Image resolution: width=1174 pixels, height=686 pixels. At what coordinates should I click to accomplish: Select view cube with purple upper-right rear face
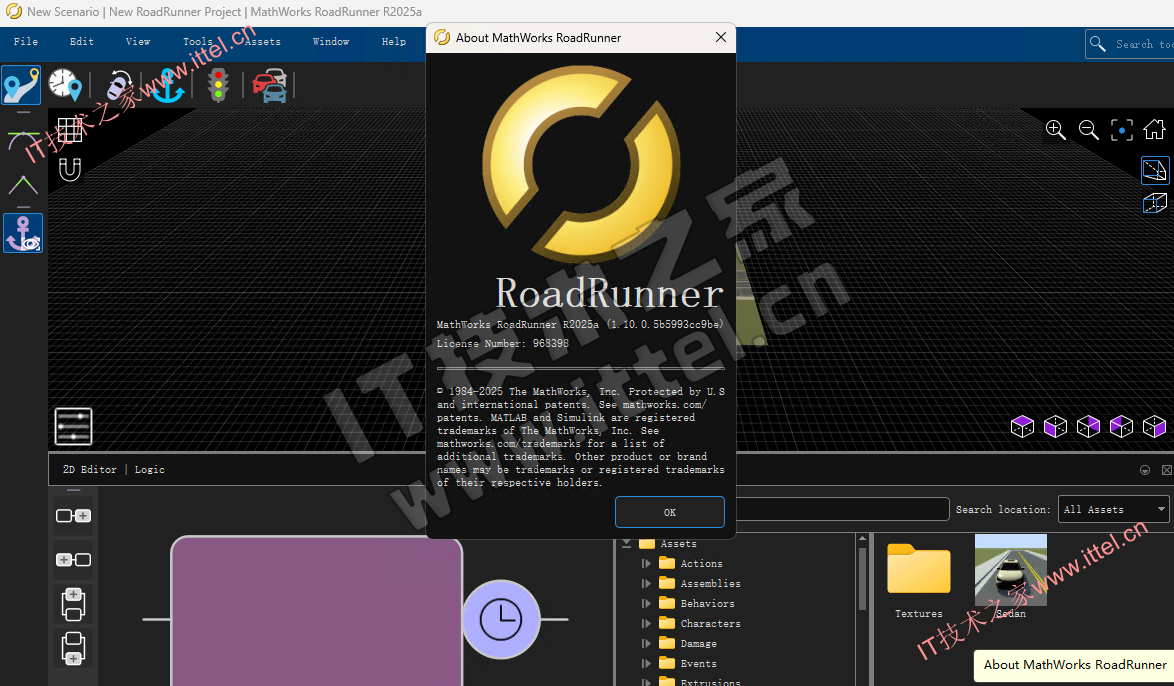pos(1088,427)
